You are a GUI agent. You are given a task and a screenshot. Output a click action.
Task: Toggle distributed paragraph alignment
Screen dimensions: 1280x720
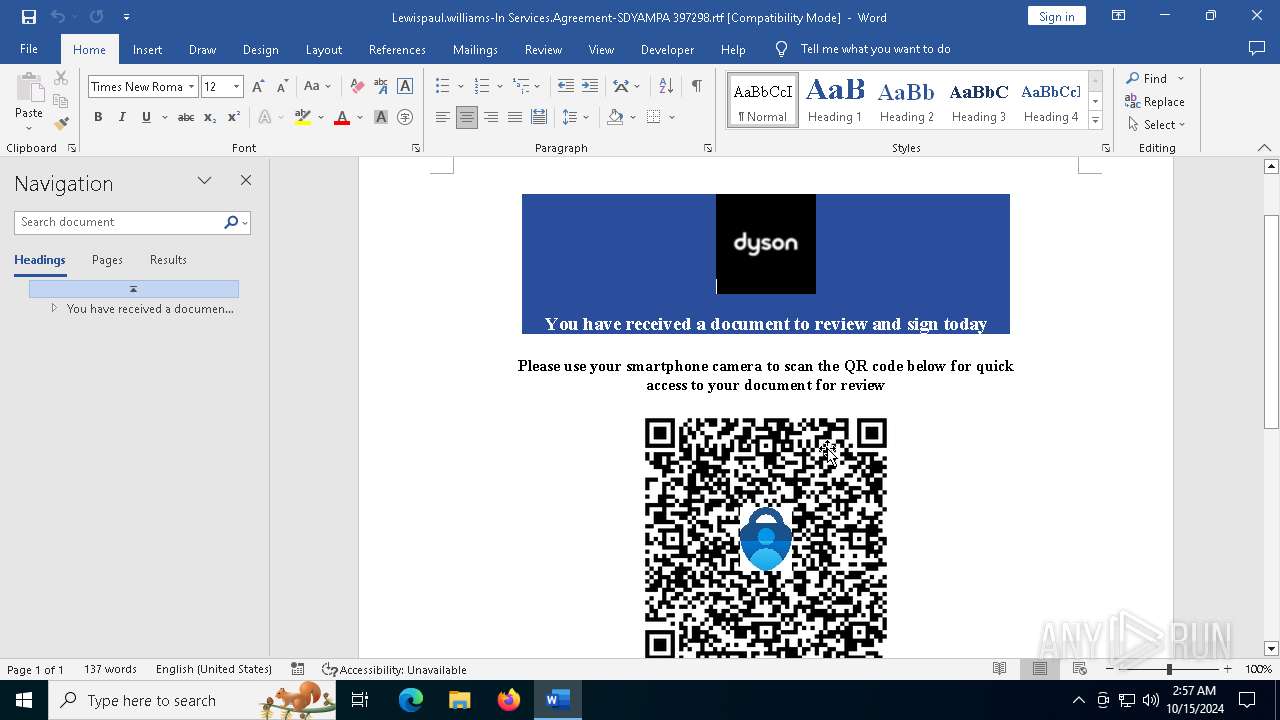pos(539,118)
